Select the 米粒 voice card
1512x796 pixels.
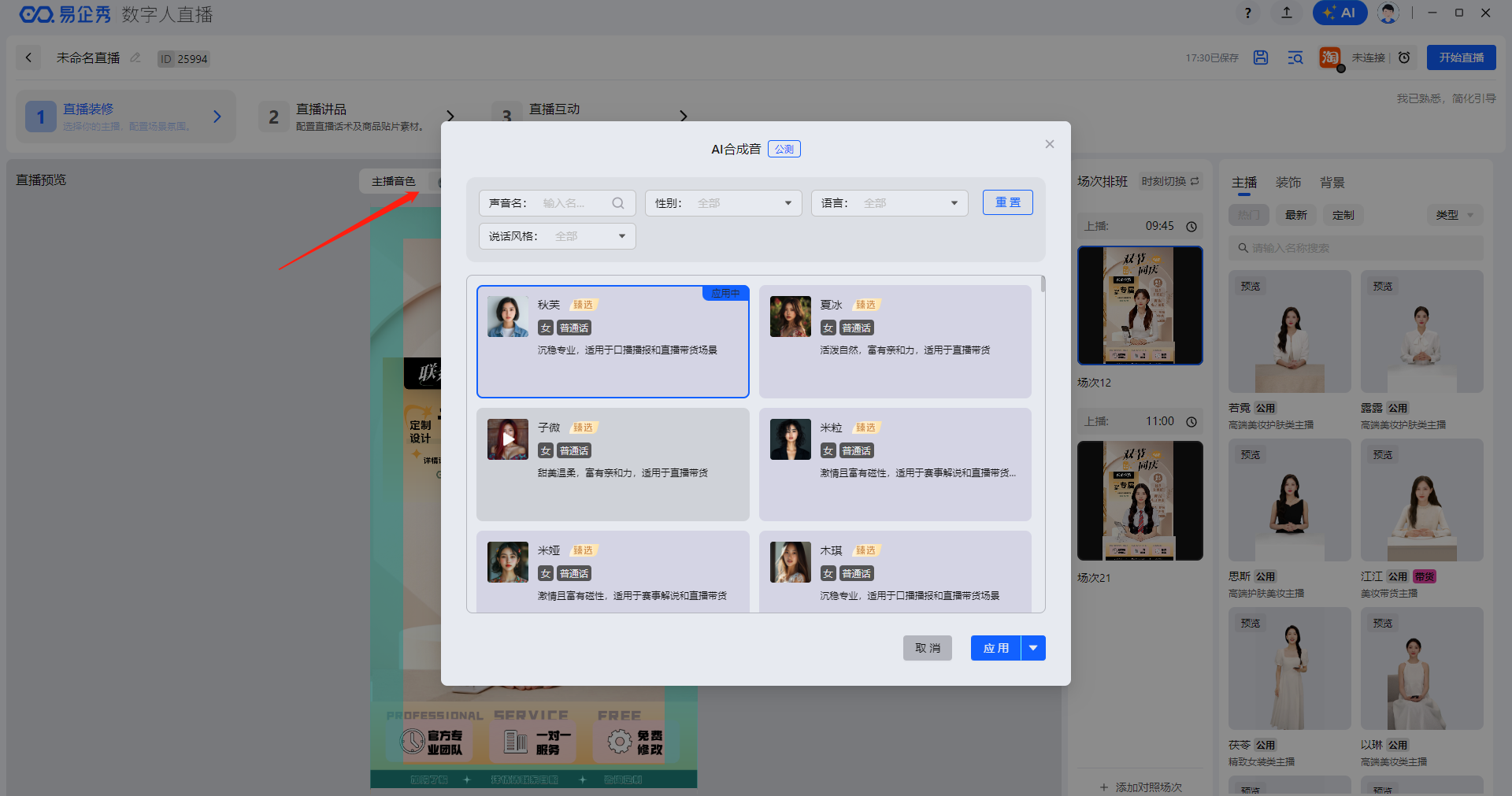[x=895, y=465]
